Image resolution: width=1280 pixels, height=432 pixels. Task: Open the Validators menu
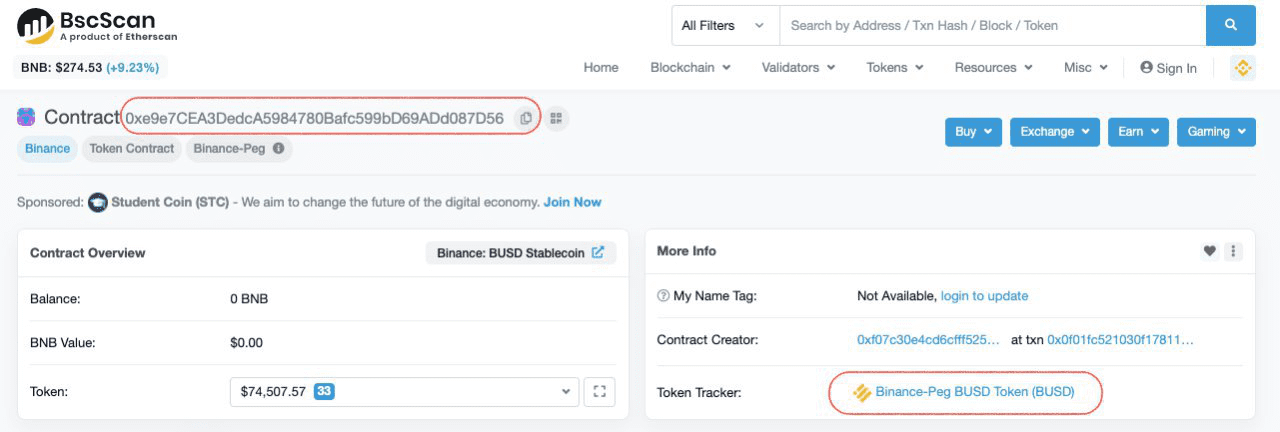798,68
